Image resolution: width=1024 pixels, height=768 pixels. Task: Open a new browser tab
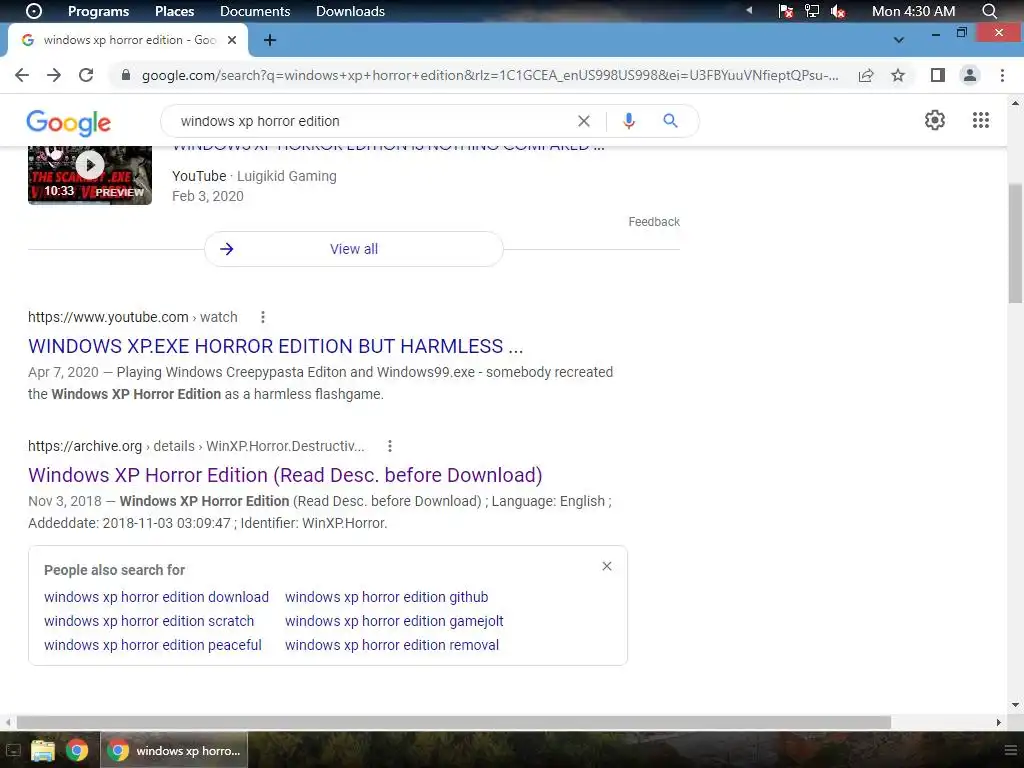[x=270, y=40]
